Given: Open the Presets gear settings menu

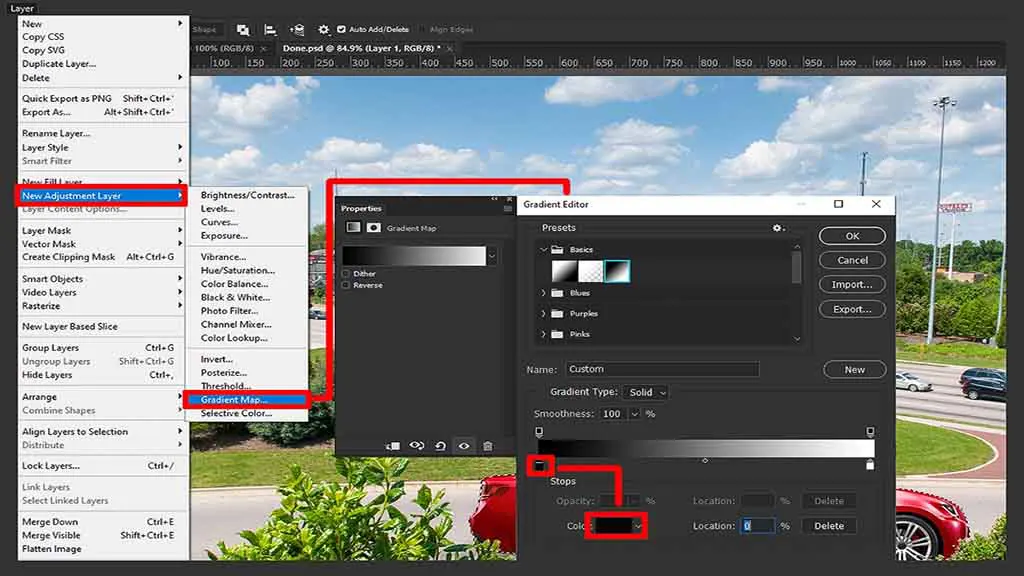Looking at the screenshot, I should point(778,228).
